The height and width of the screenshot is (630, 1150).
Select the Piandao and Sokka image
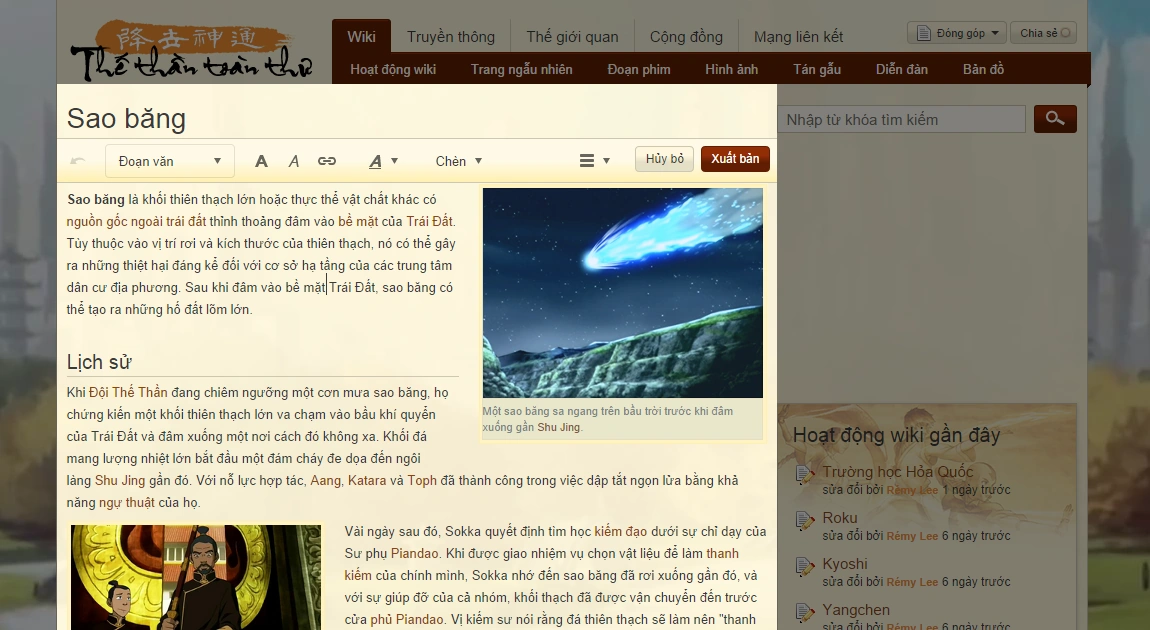point(196,577)
